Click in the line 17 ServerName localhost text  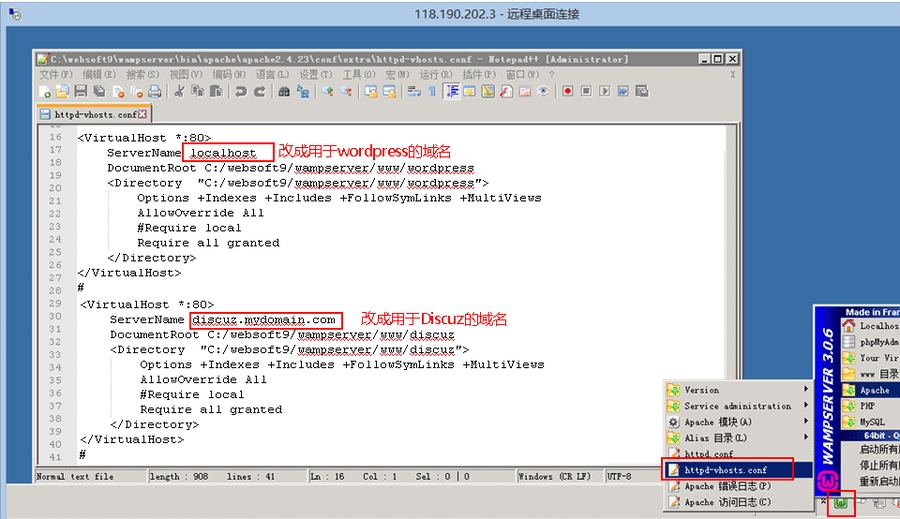click(230, 153)
